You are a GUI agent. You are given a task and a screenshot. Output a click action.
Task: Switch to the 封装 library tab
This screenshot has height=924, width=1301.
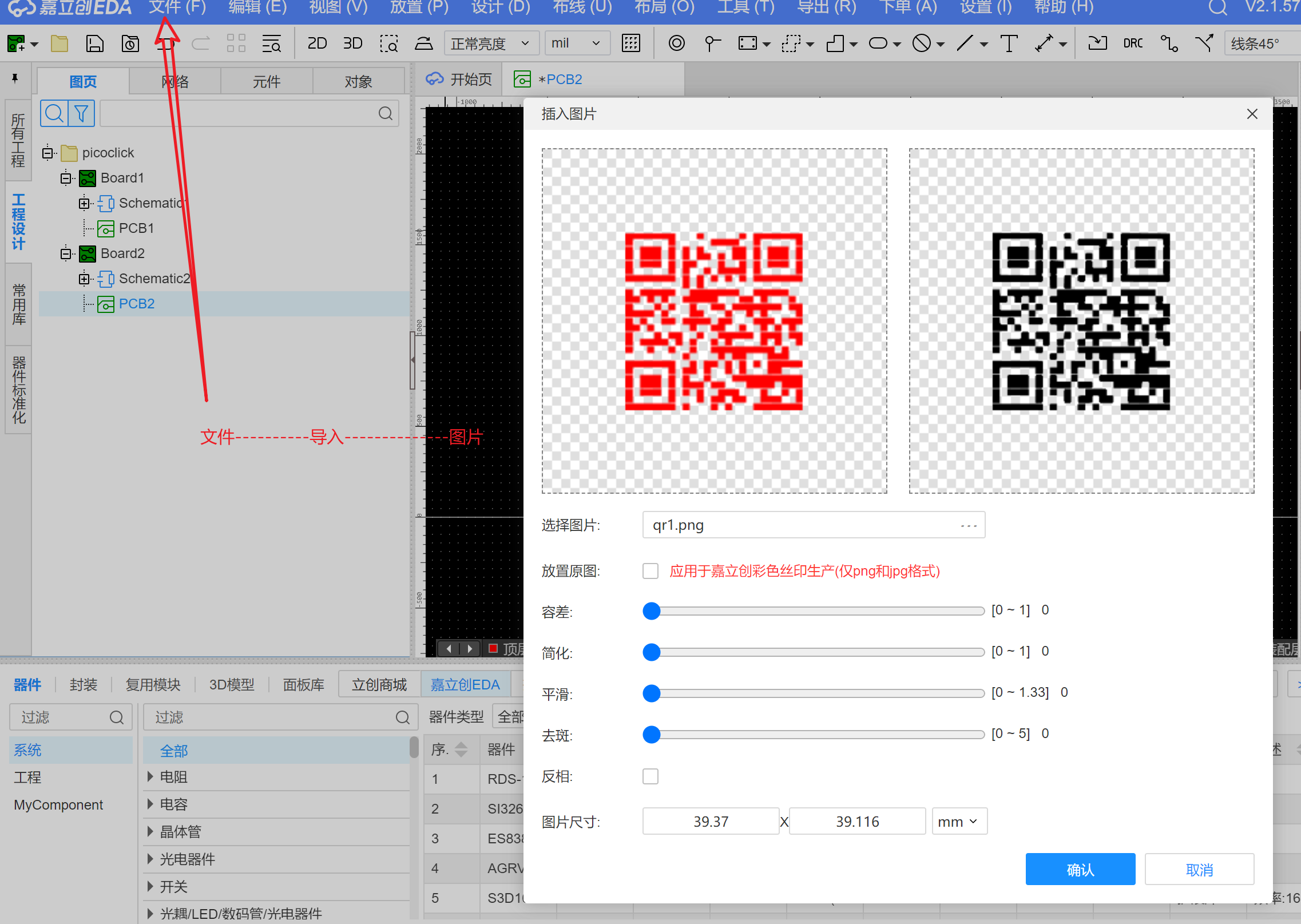coord(84,684)
